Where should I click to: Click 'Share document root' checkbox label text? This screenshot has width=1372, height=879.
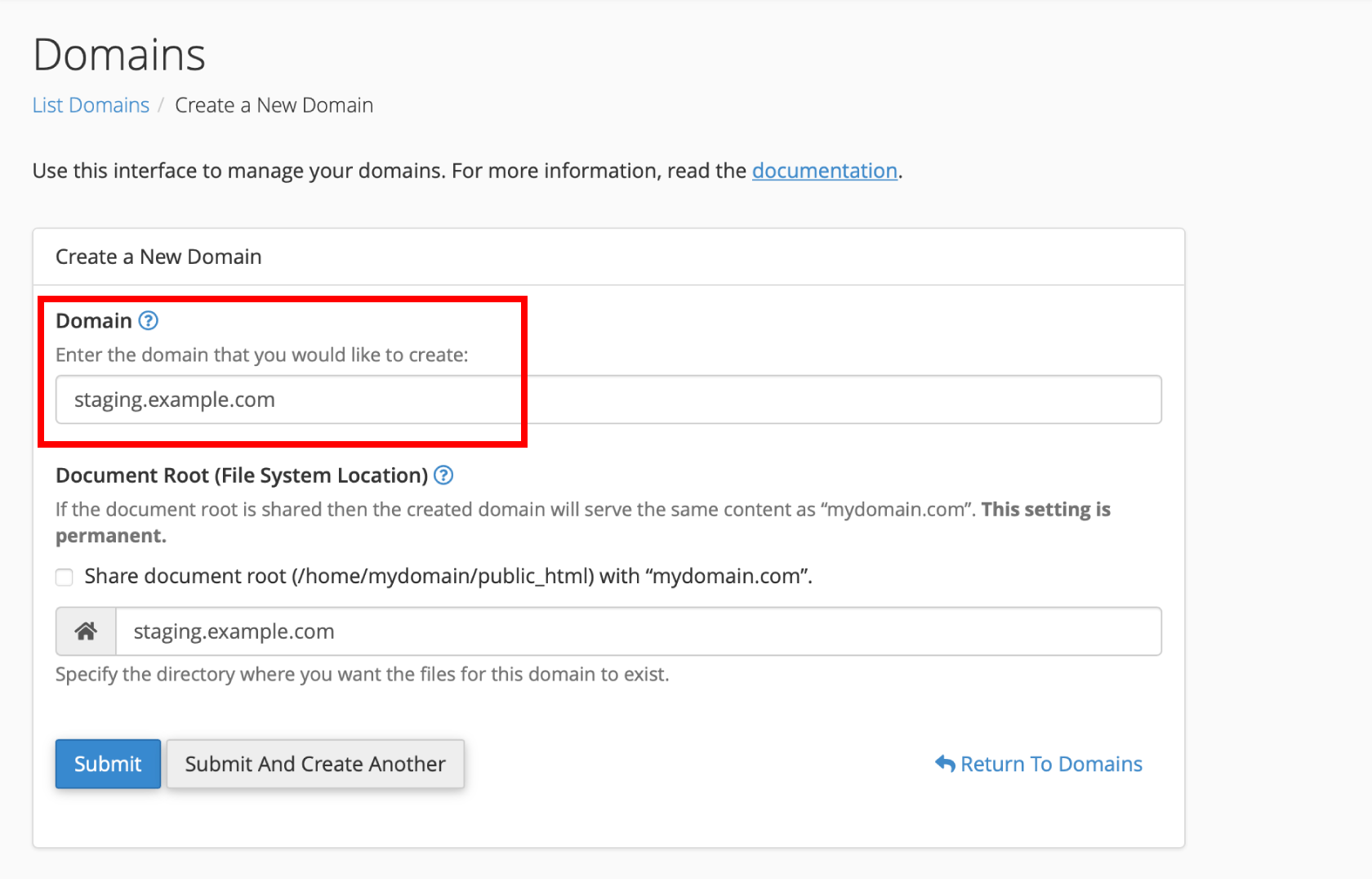(x=448, y=576)
